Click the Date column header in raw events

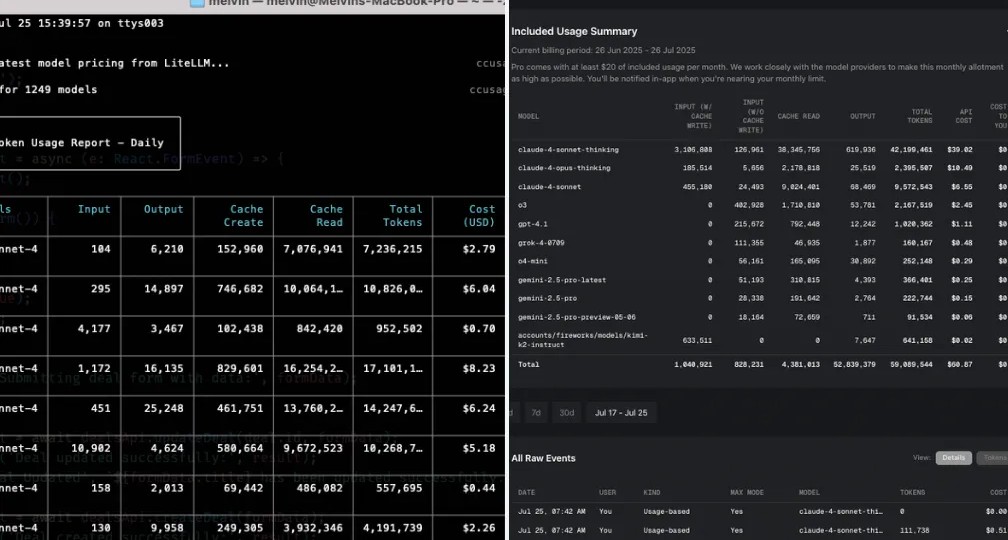[526, 492]
